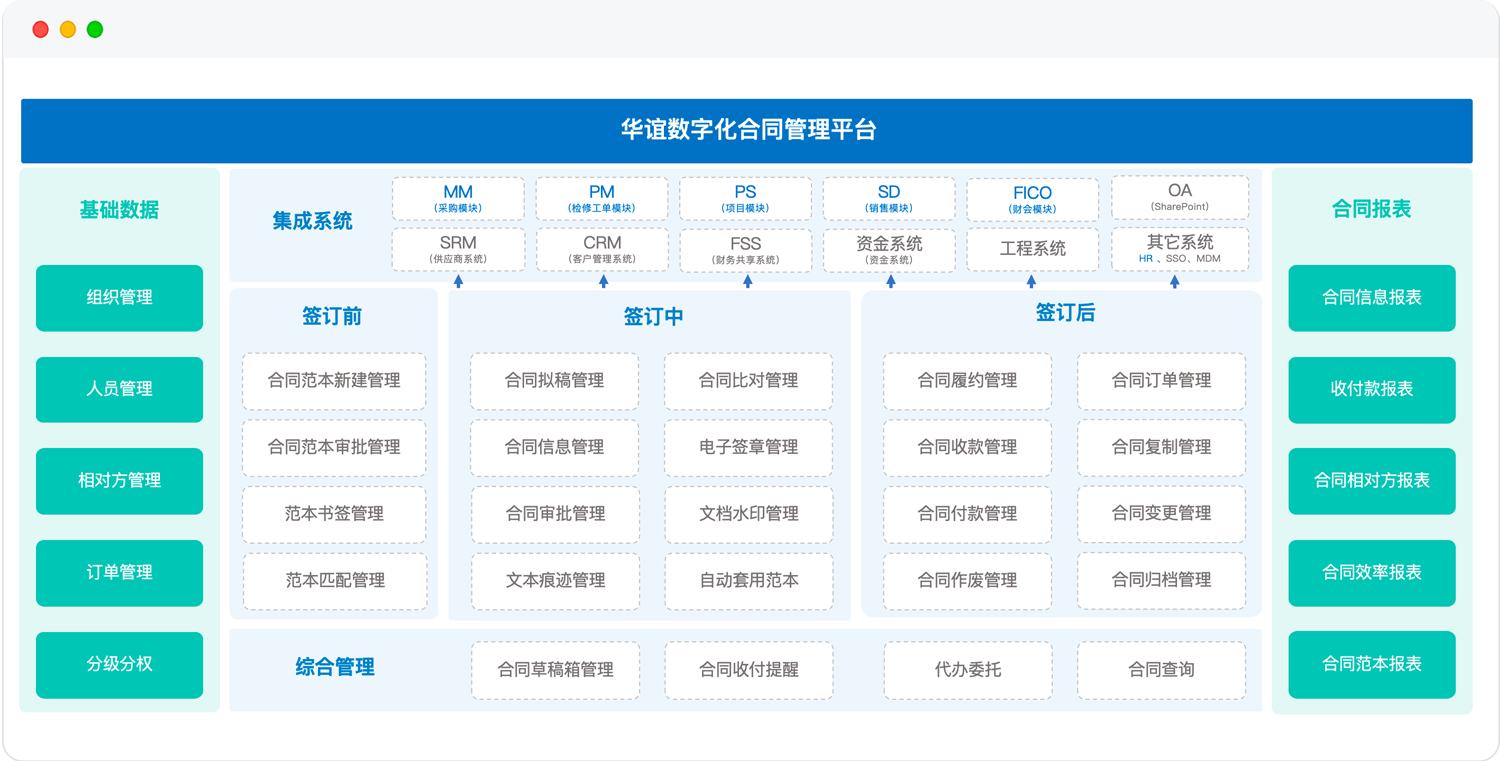Open 合同收付提醒
1500x761 pixels.
point(748,671)
